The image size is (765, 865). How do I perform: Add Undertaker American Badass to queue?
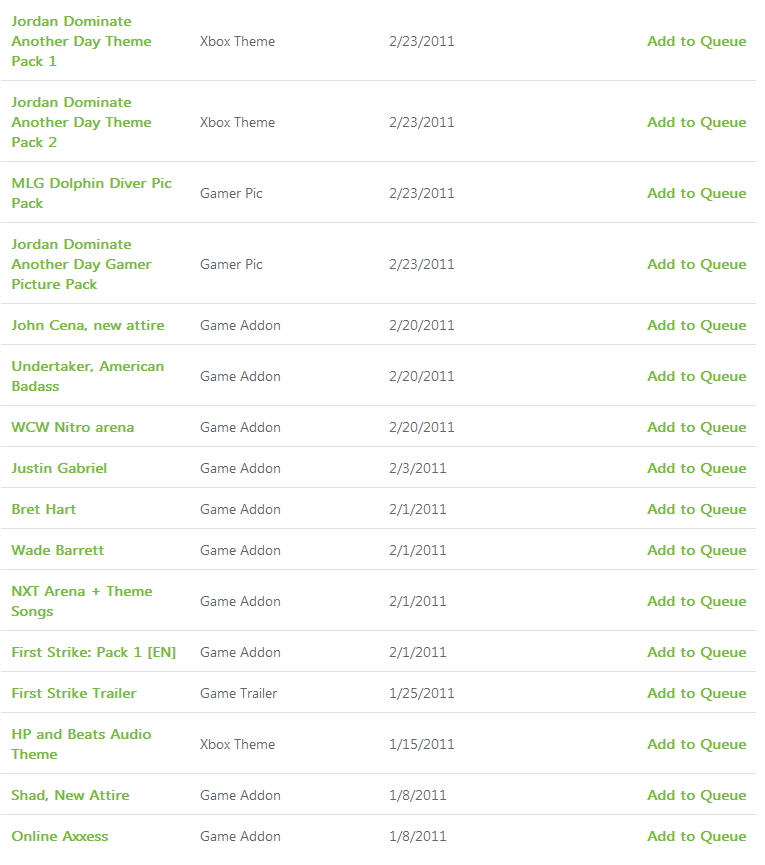(x=697, y=376)
